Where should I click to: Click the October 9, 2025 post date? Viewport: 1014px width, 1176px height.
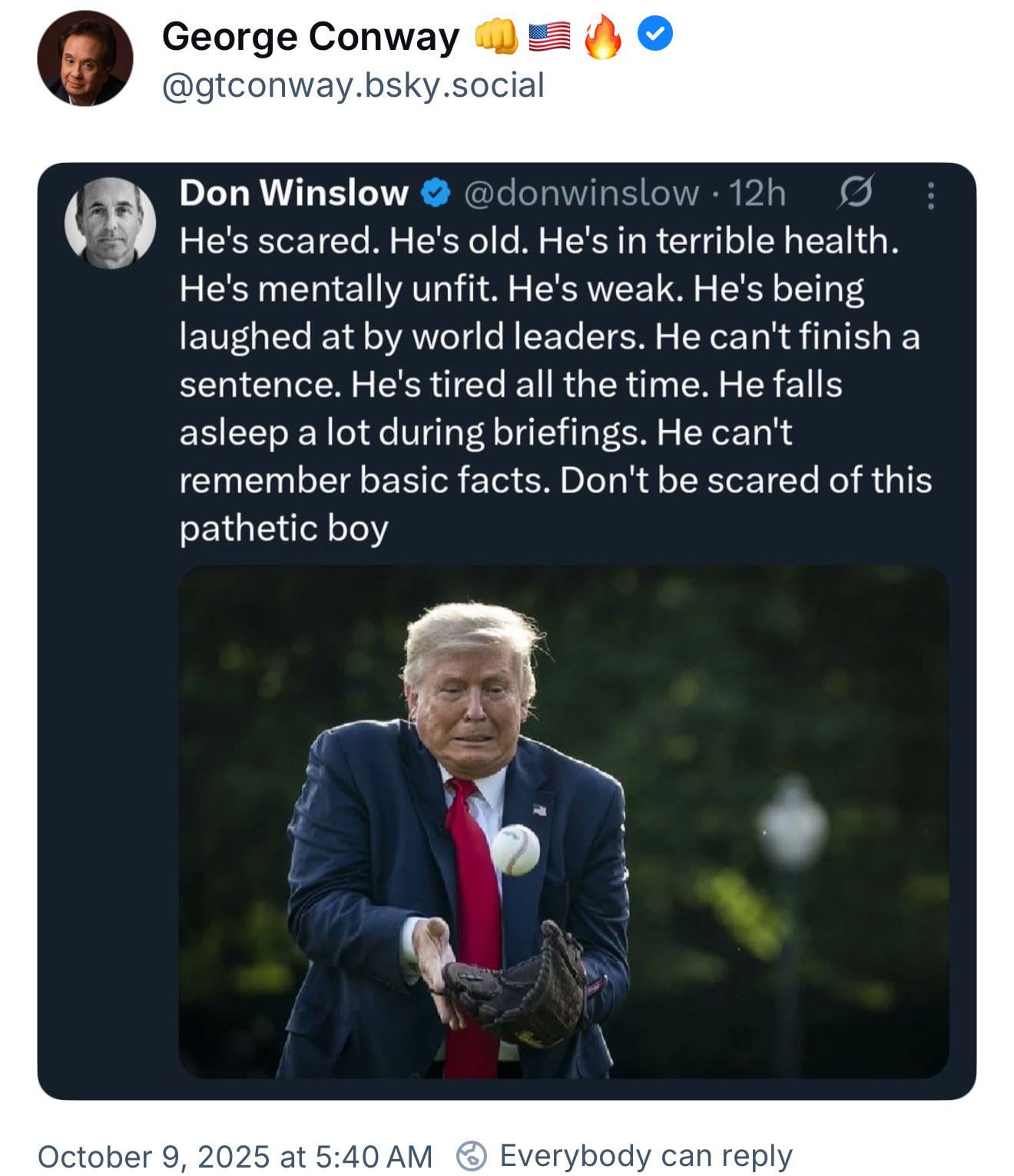click(x=234, y=1156)
